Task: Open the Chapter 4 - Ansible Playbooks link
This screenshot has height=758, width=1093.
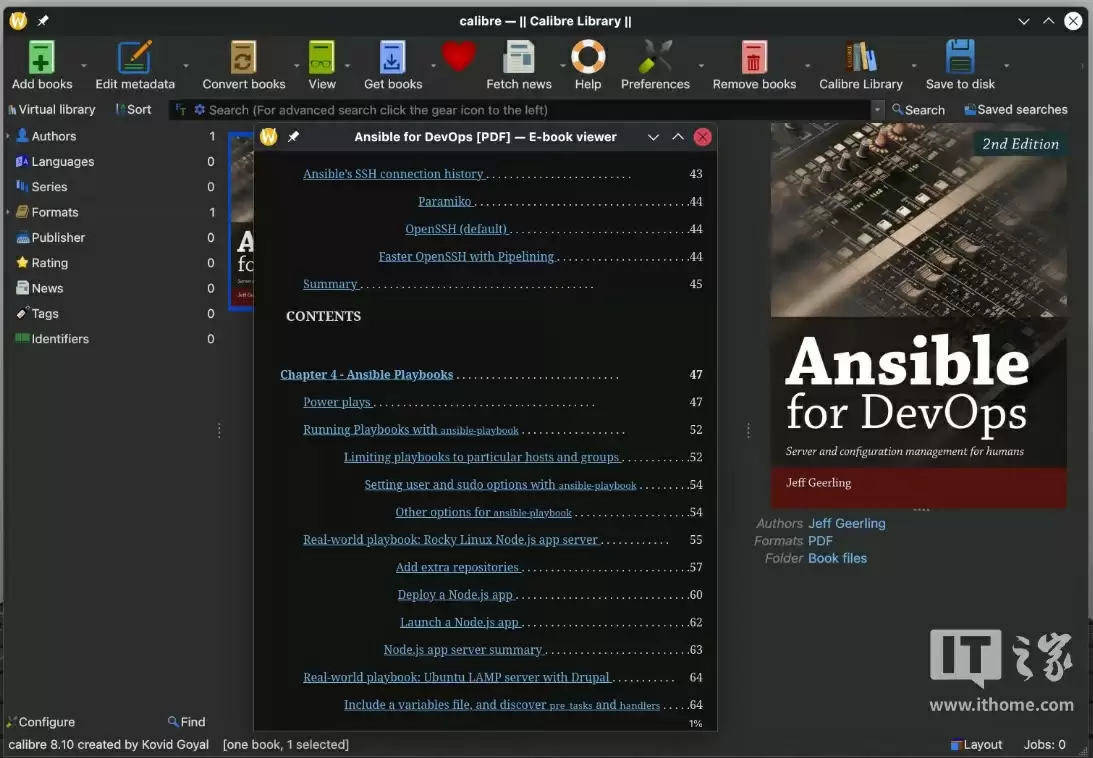Action: 366,375
